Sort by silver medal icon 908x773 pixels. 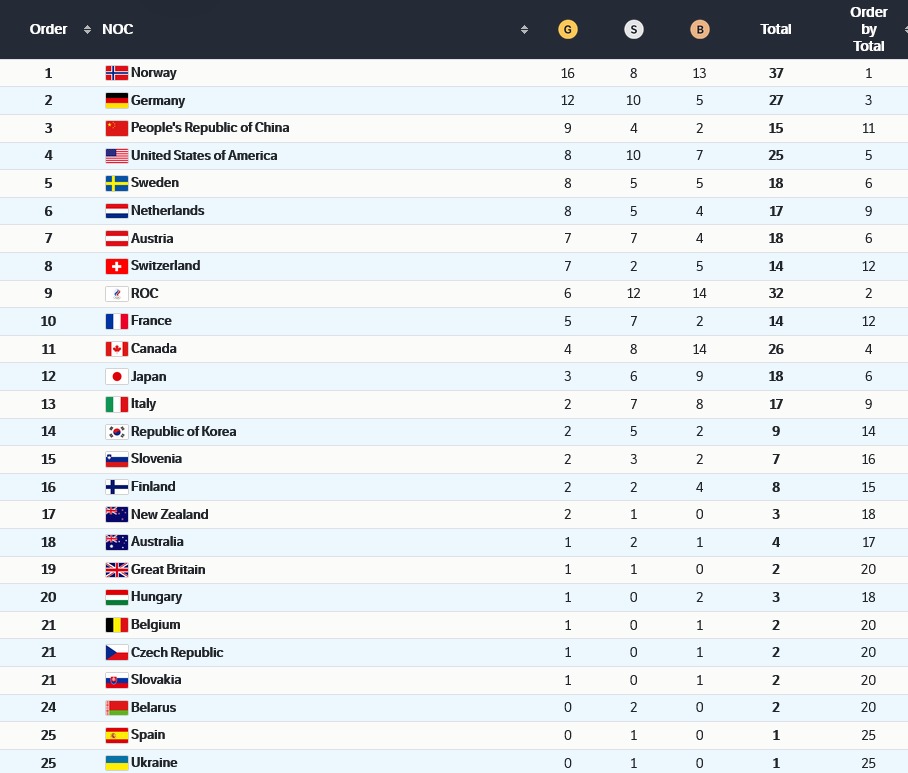tap(634, 30)
